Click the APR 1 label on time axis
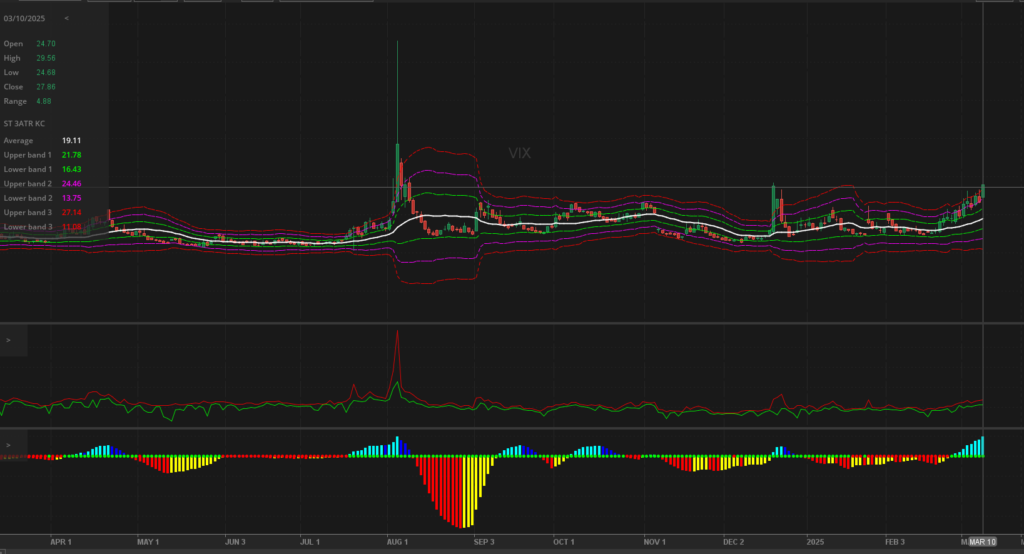The width and height of the screenshot is (1024, 554). pos(61,542)
